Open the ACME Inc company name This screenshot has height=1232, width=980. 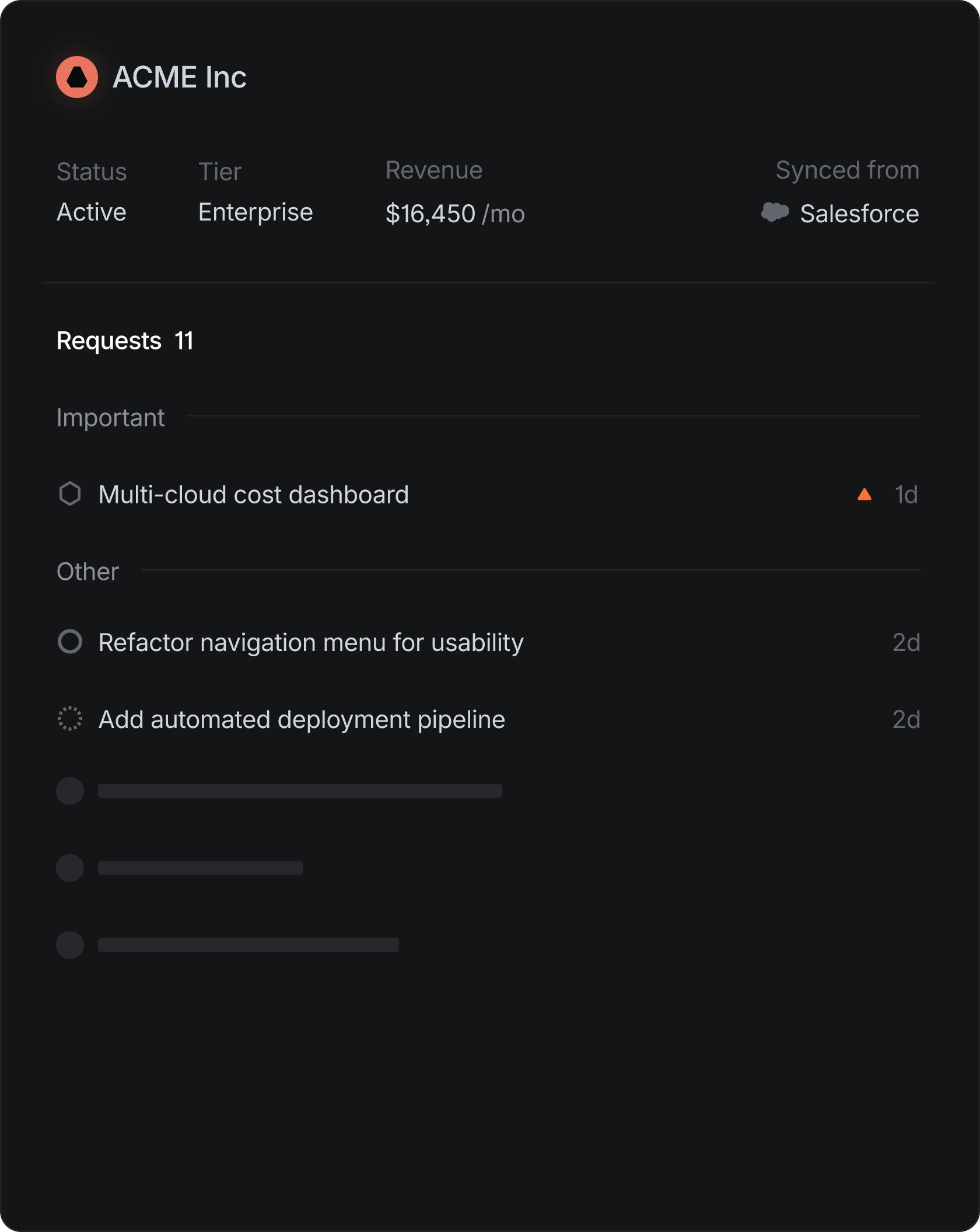(x=179, y=77)
